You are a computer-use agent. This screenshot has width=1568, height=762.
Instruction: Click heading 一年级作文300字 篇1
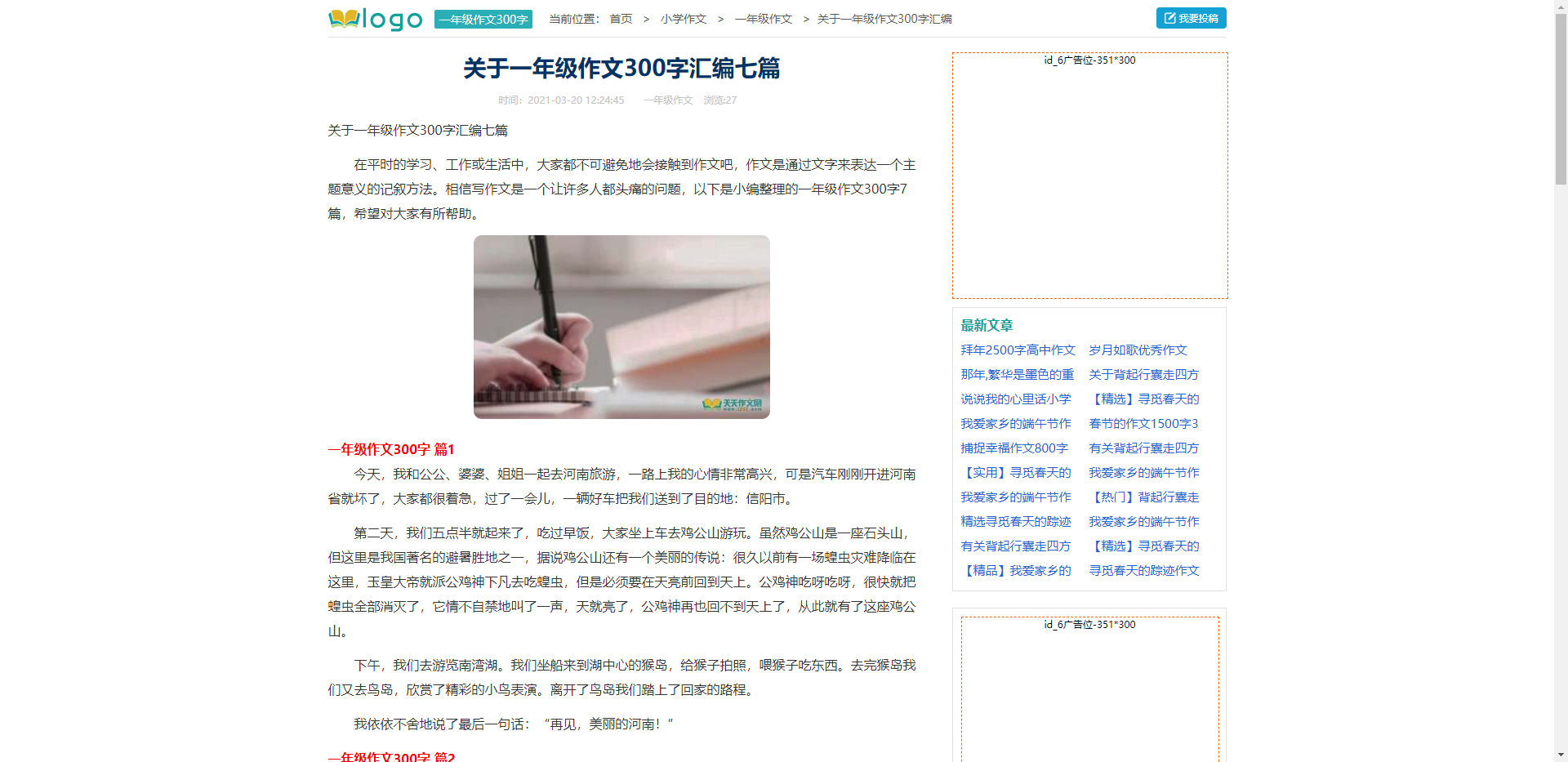point(391,449)
